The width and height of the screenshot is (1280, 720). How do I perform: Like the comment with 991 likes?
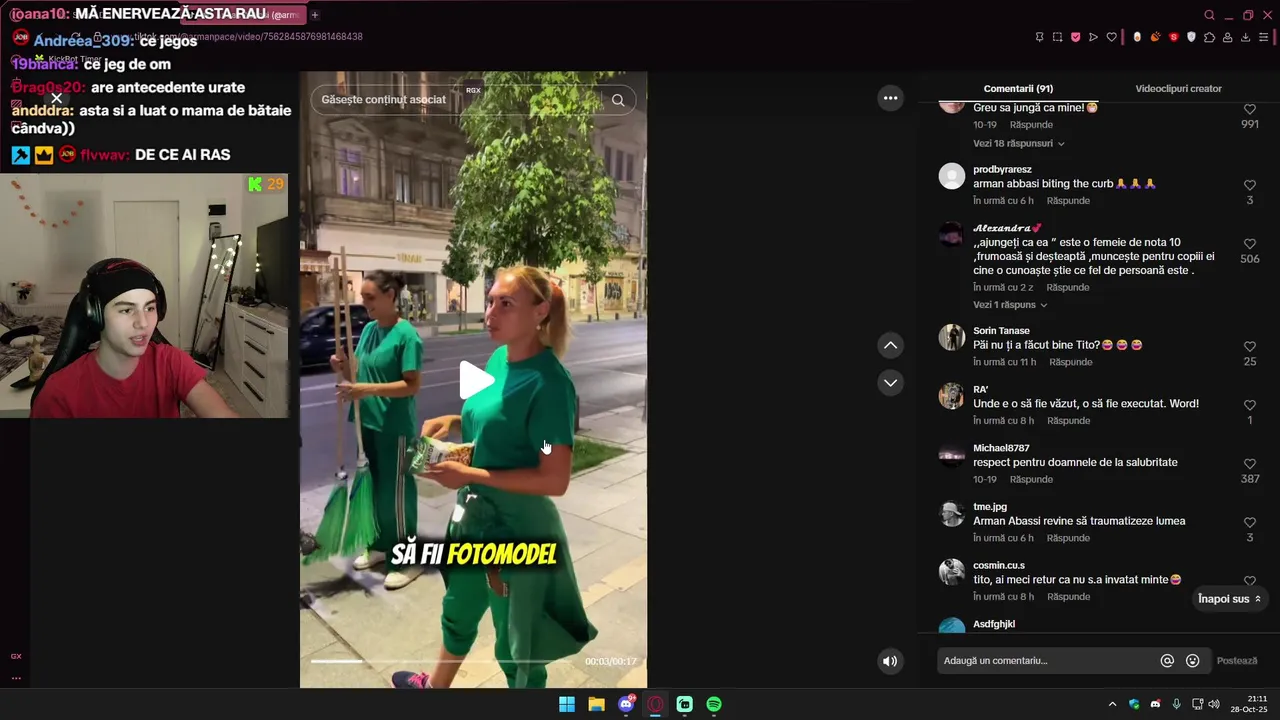[x=1250, y=109]
